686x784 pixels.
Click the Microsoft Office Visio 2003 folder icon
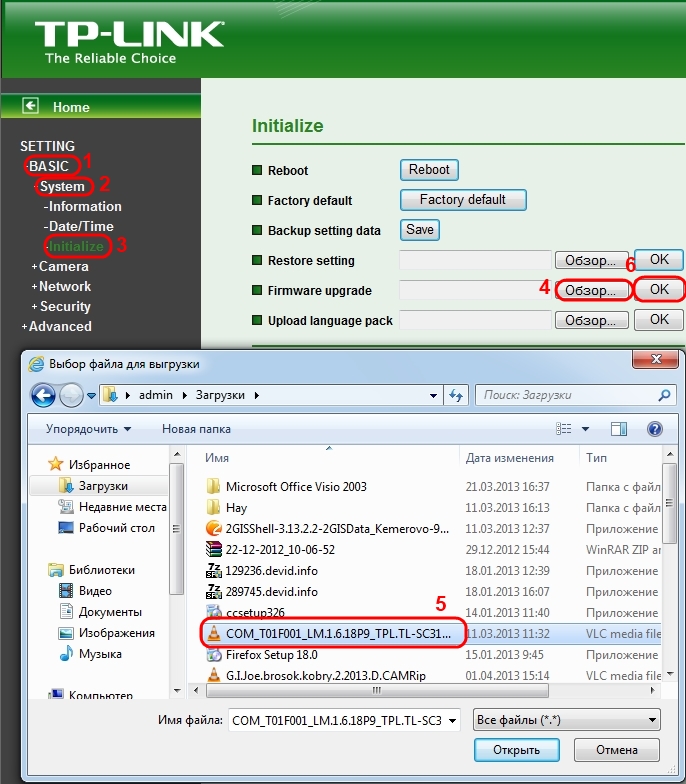[214, 486]
